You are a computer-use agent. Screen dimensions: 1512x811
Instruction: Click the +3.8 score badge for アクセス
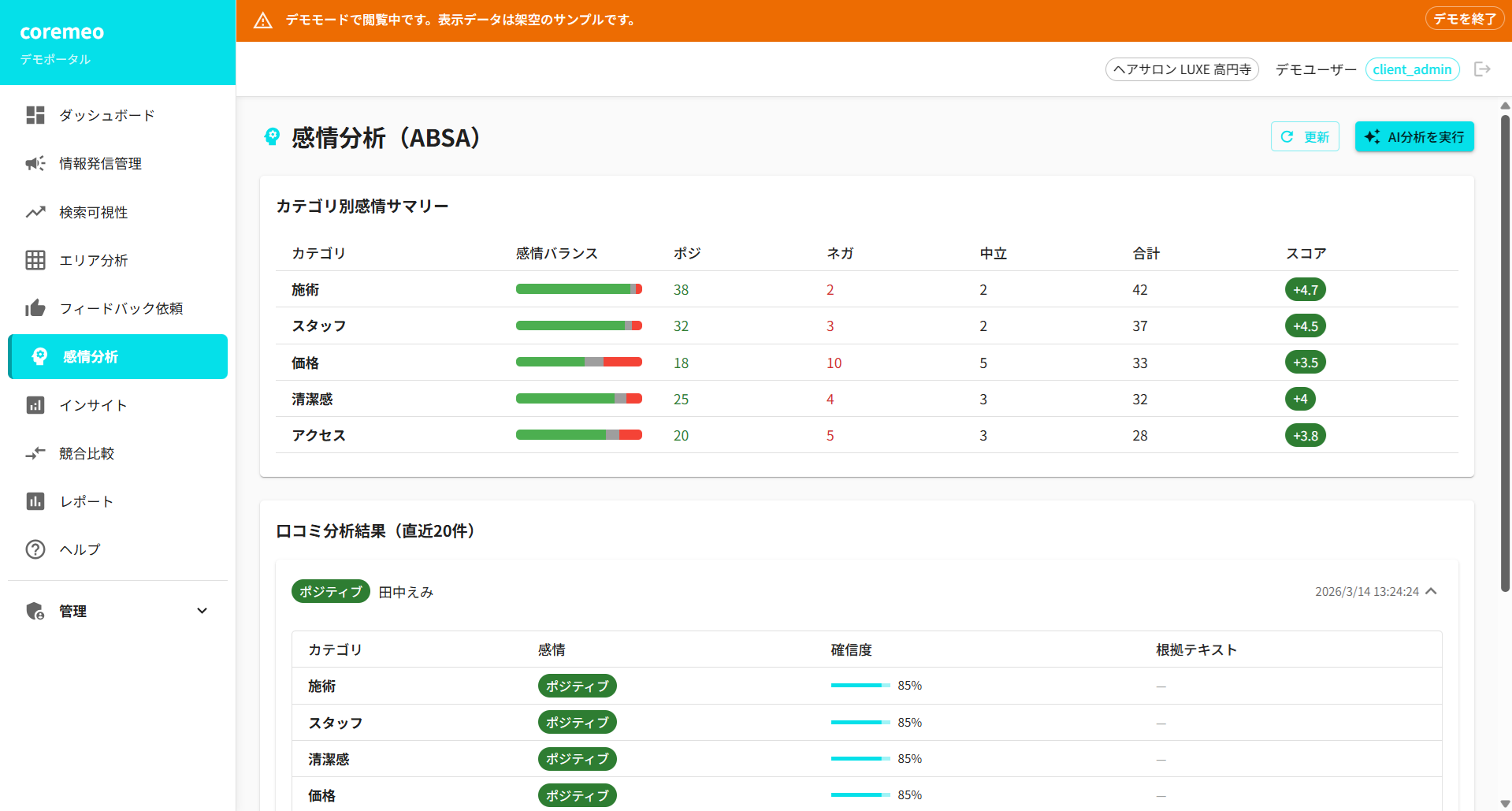coord(1306,435)
